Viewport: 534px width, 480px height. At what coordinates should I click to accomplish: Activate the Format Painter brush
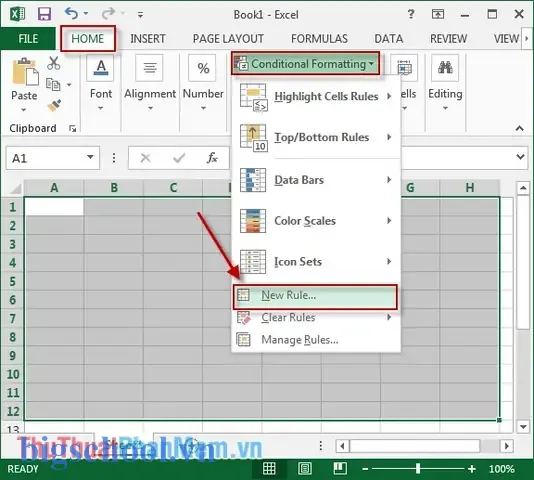point(54,105)
